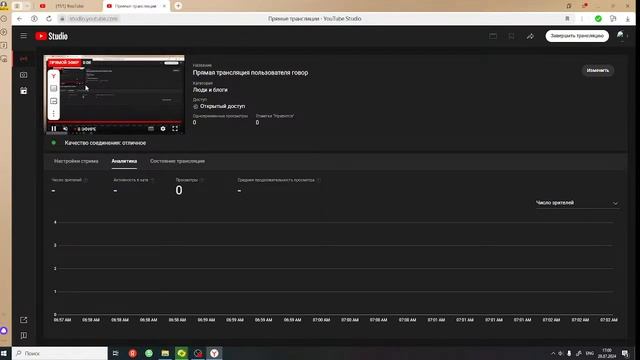Expand the Число зрителей chart dropdown
The width and height of the screenshot is (640, 360).
(577, 203)
